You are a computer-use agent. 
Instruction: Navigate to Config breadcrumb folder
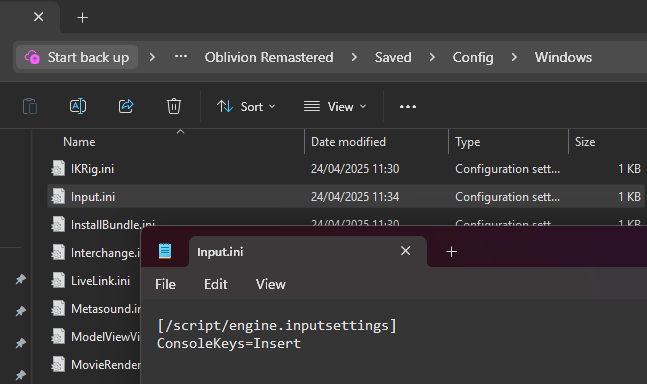click(473, 57)
